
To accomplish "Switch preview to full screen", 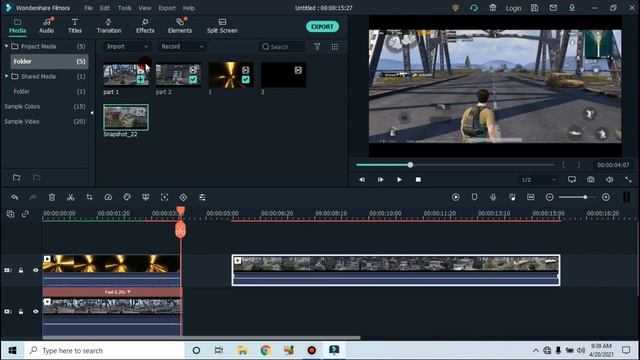I will coord(628,180).
